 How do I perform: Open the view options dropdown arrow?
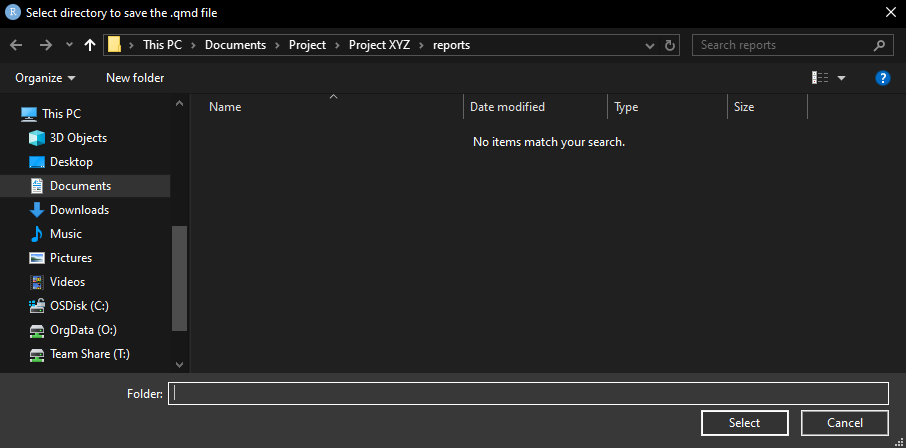841,78
